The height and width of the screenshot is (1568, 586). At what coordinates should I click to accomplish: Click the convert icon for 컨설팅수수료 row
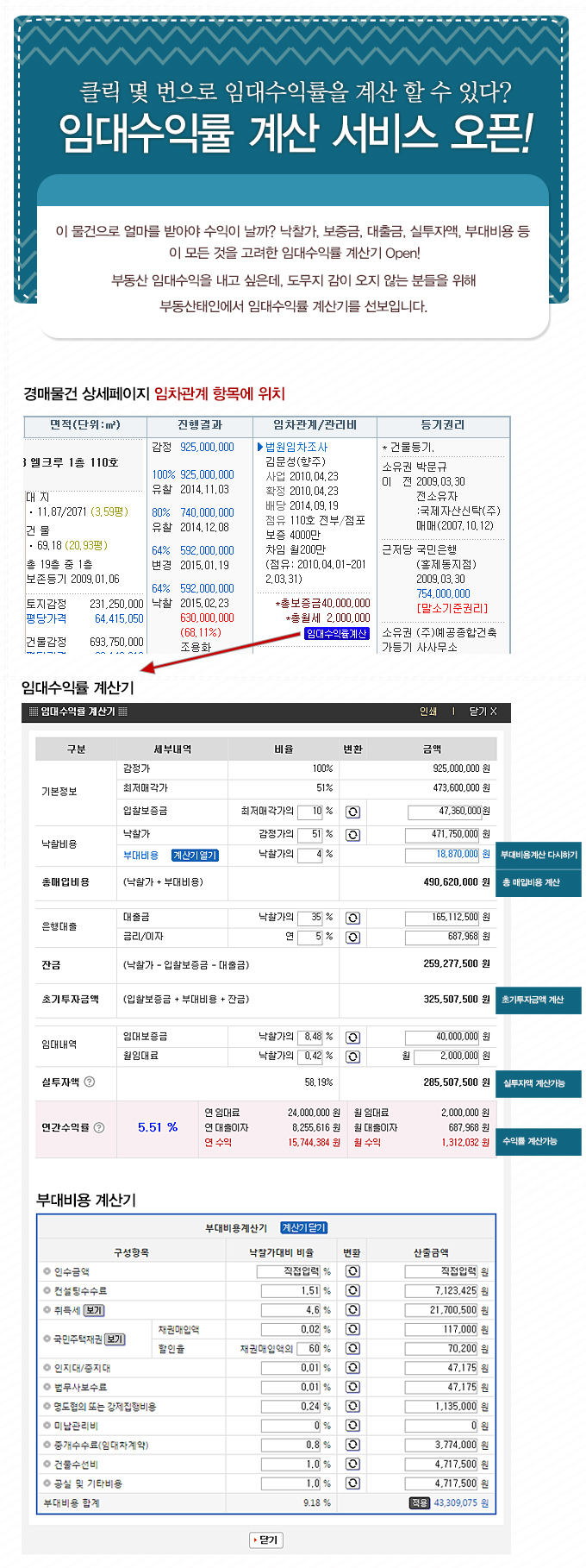tap(352, 1291)
